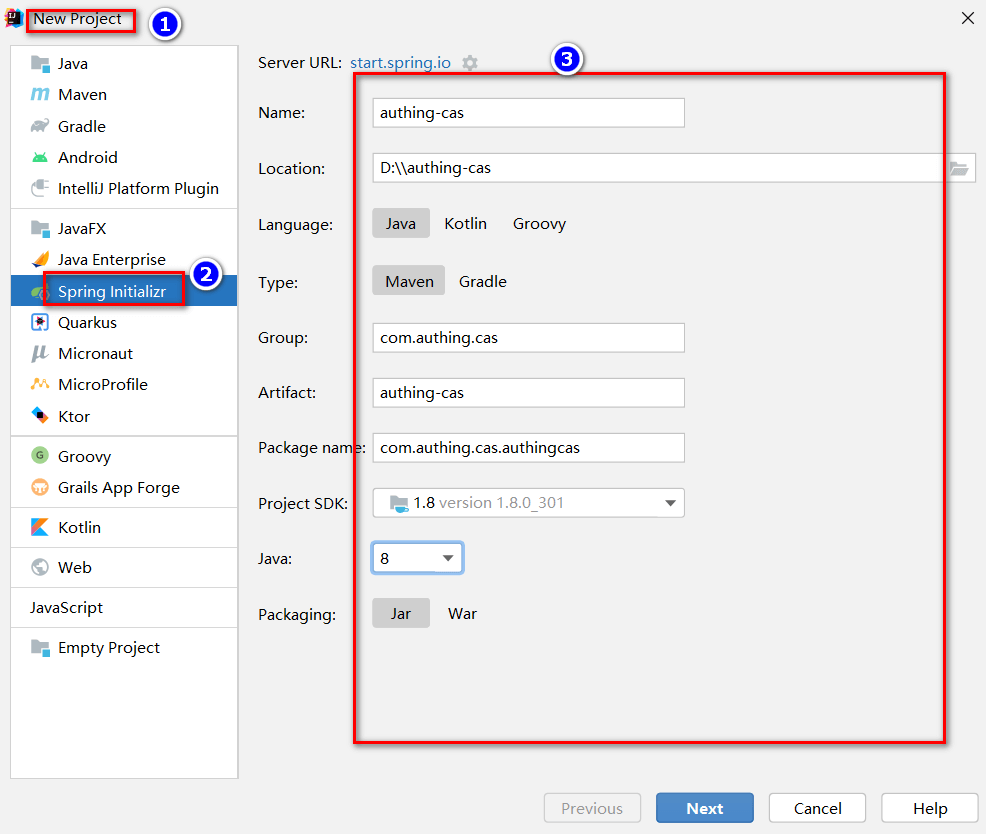
Task: Select the Gradle elephant icon in sidebar
Action: [40, 126]
